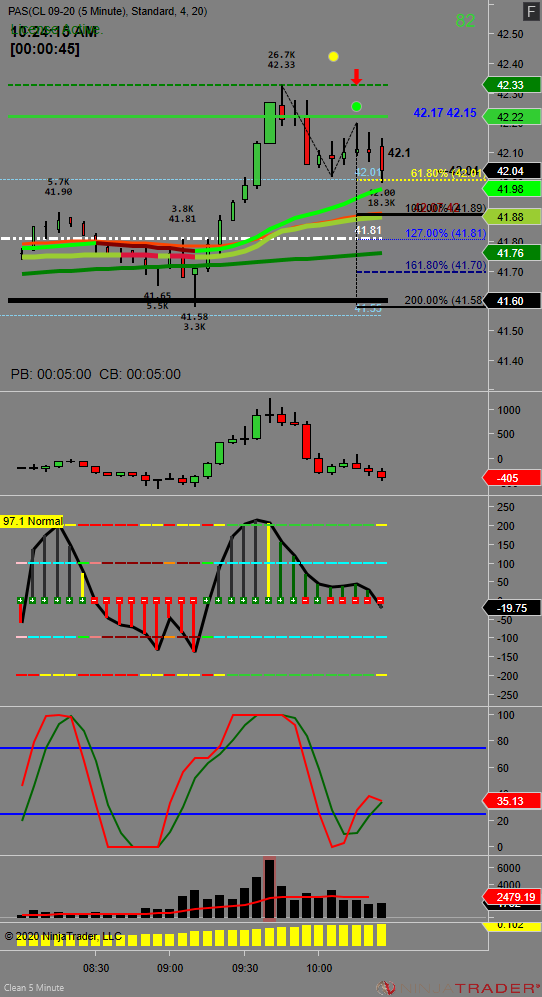Click the 26.7K 42.33 swing high label

coord(281,60)
